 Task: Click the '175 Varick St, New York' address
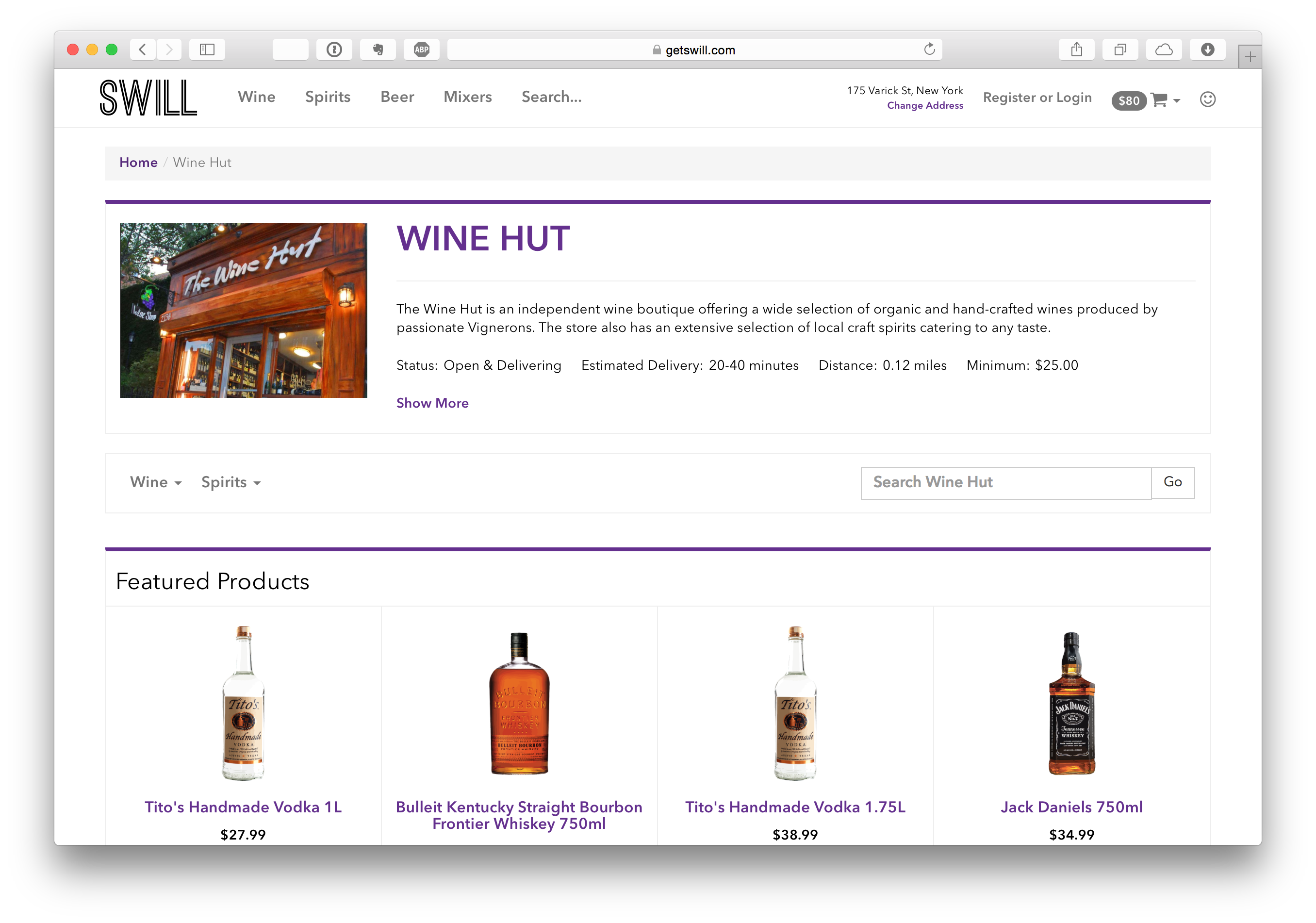click(x=905, y=91)
